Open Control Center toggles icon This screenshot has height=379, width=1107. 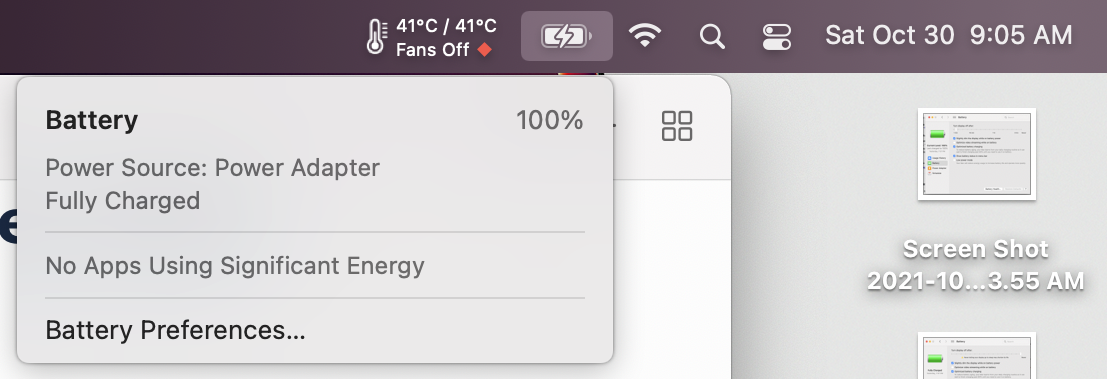tap(777, 37)
